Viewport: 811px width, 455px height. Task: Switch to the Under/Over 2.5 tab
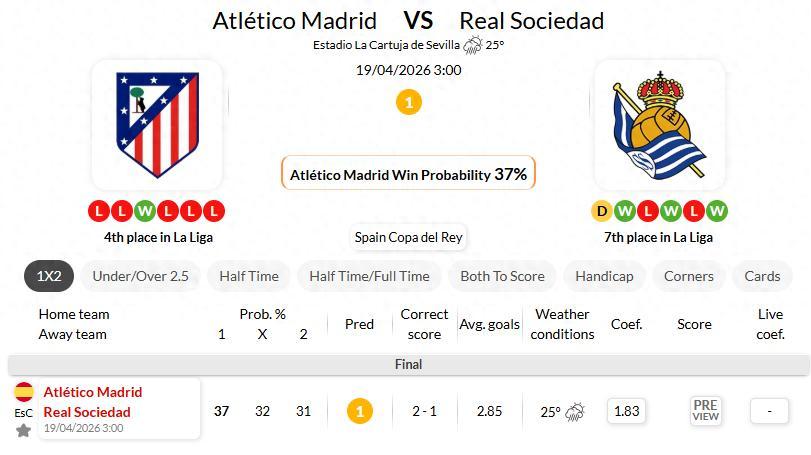140,276
